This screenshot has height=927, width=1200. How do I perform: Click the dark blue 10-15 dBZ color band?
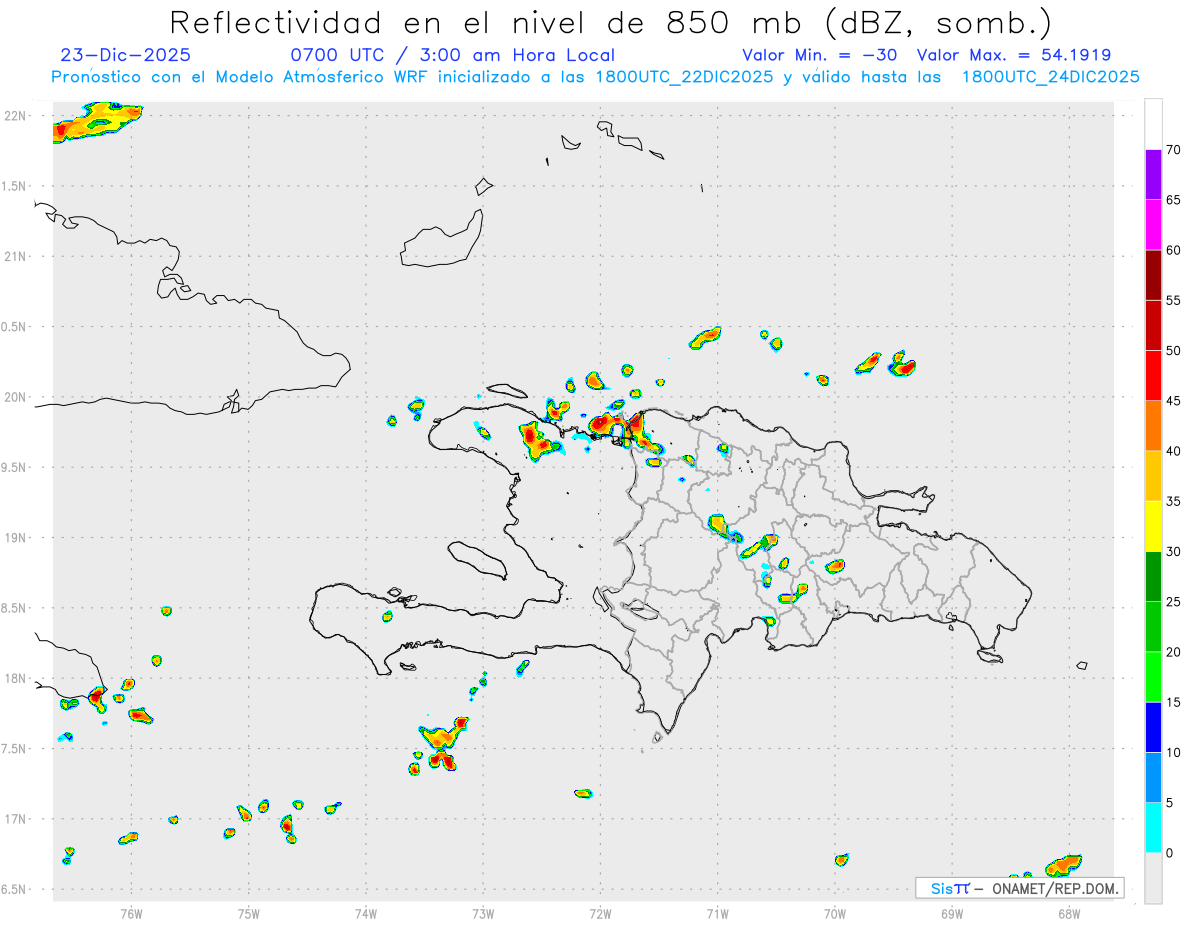[1153, 728]
